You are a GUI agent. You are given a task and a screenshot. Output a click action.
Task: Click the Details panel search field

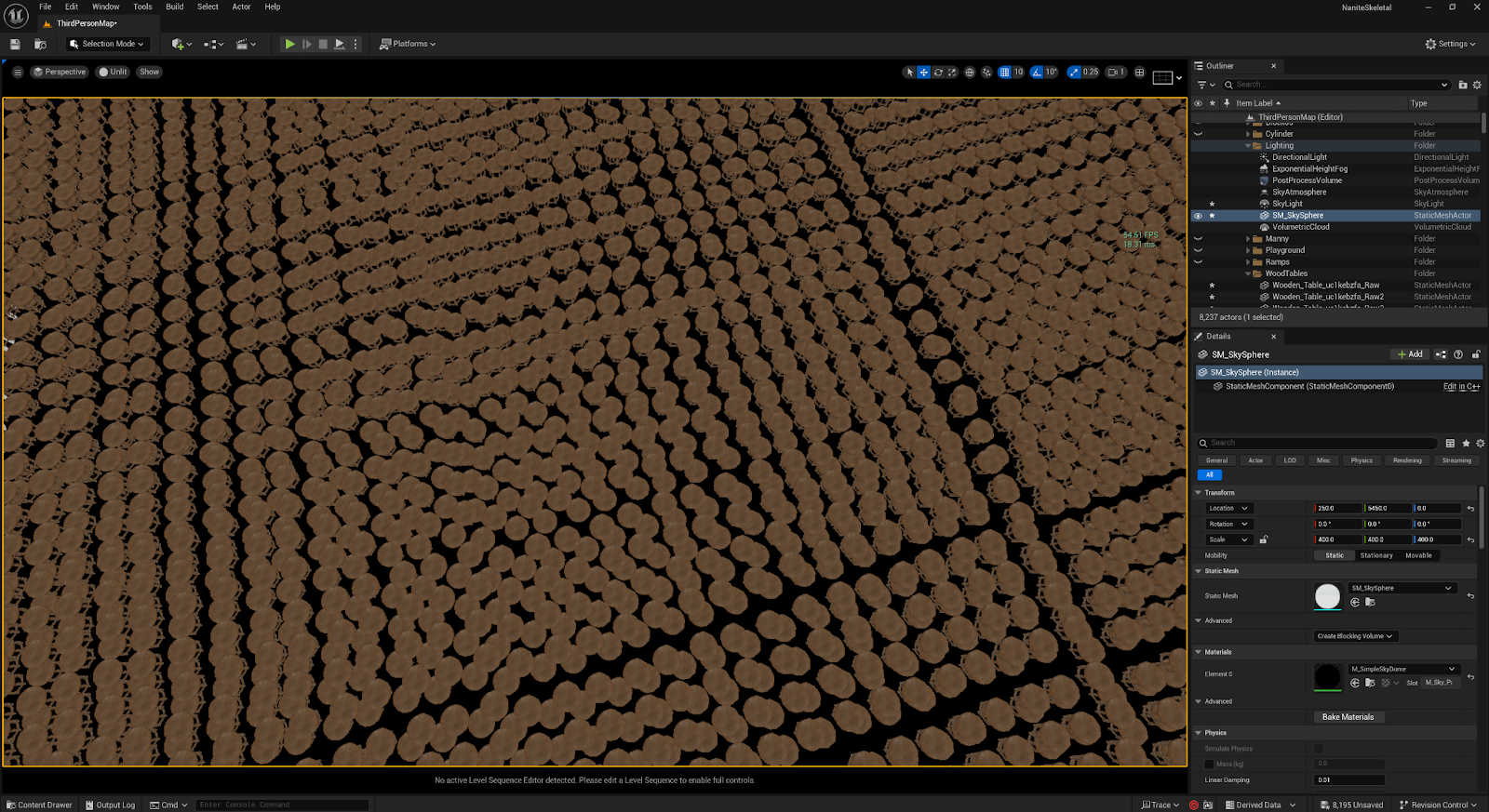pos(1318,443)
